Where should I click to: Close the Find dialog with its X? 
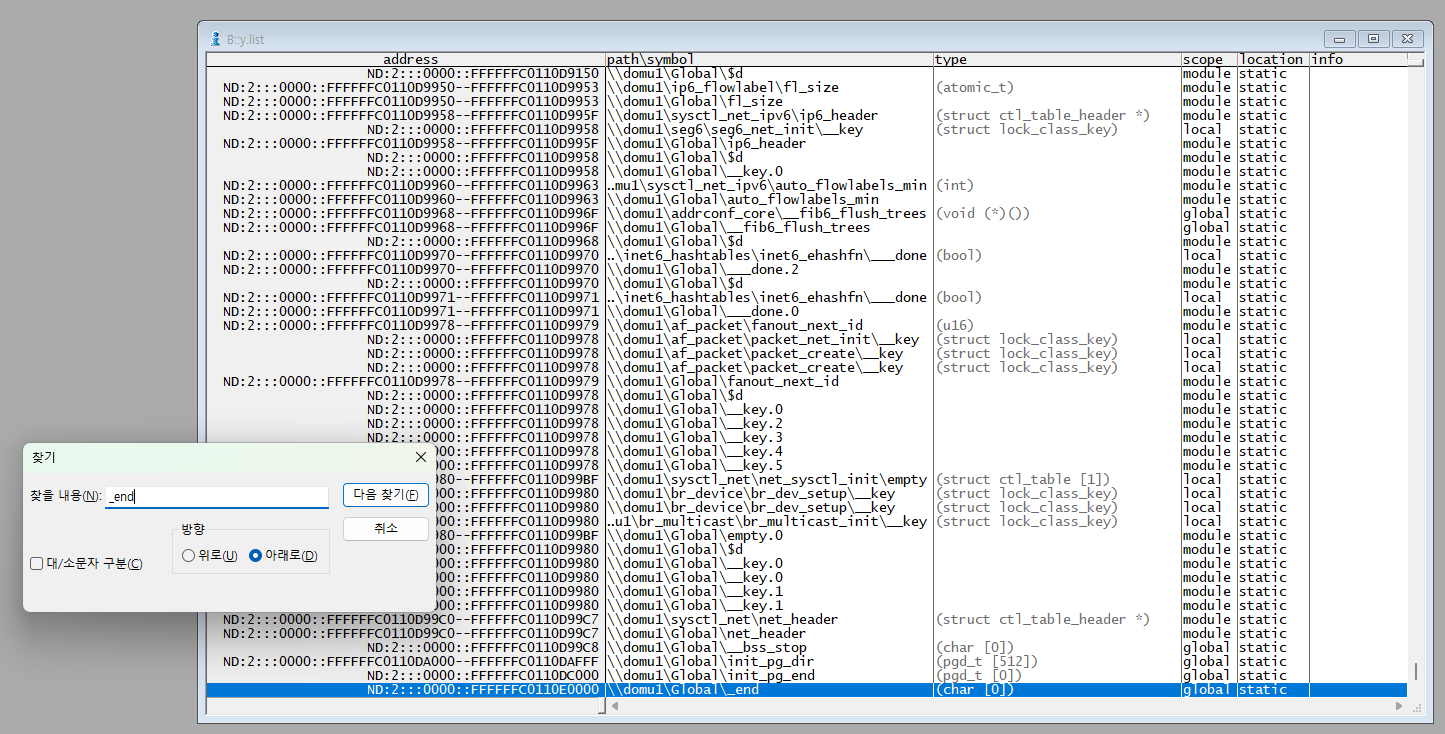coord(421,457)
